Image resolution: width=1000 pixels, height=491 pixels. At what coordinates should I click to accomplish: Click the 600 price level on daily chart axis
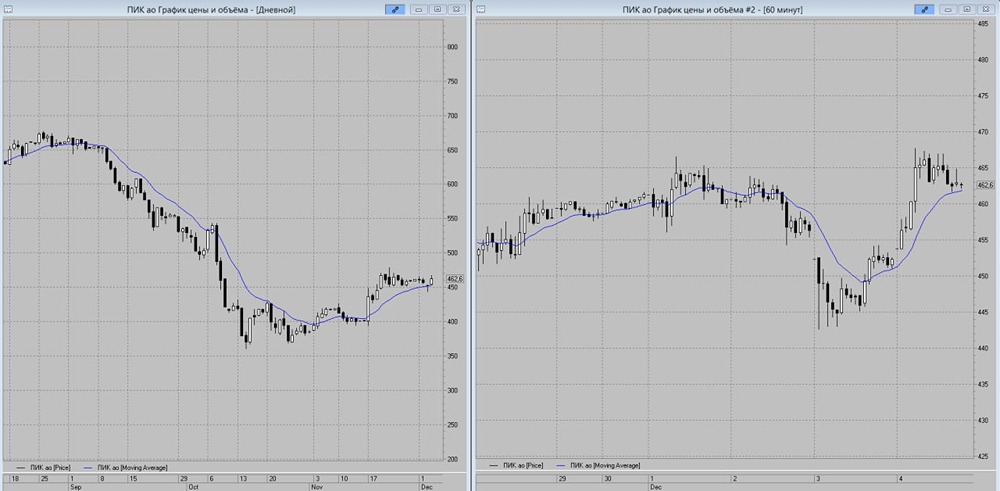pos(453,184)
